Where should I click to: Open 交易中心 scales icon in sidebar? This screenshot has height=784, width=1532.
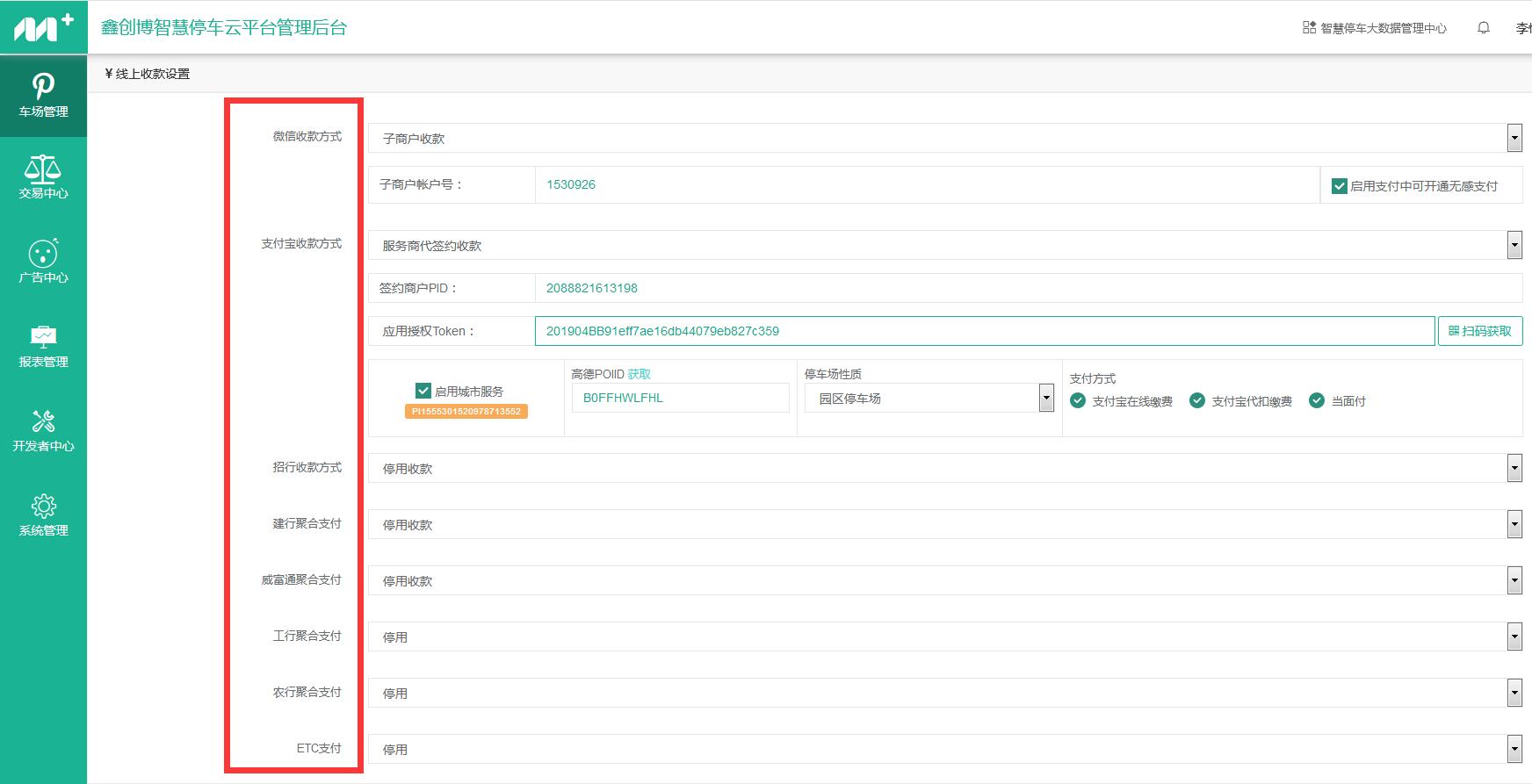point(43,169)
